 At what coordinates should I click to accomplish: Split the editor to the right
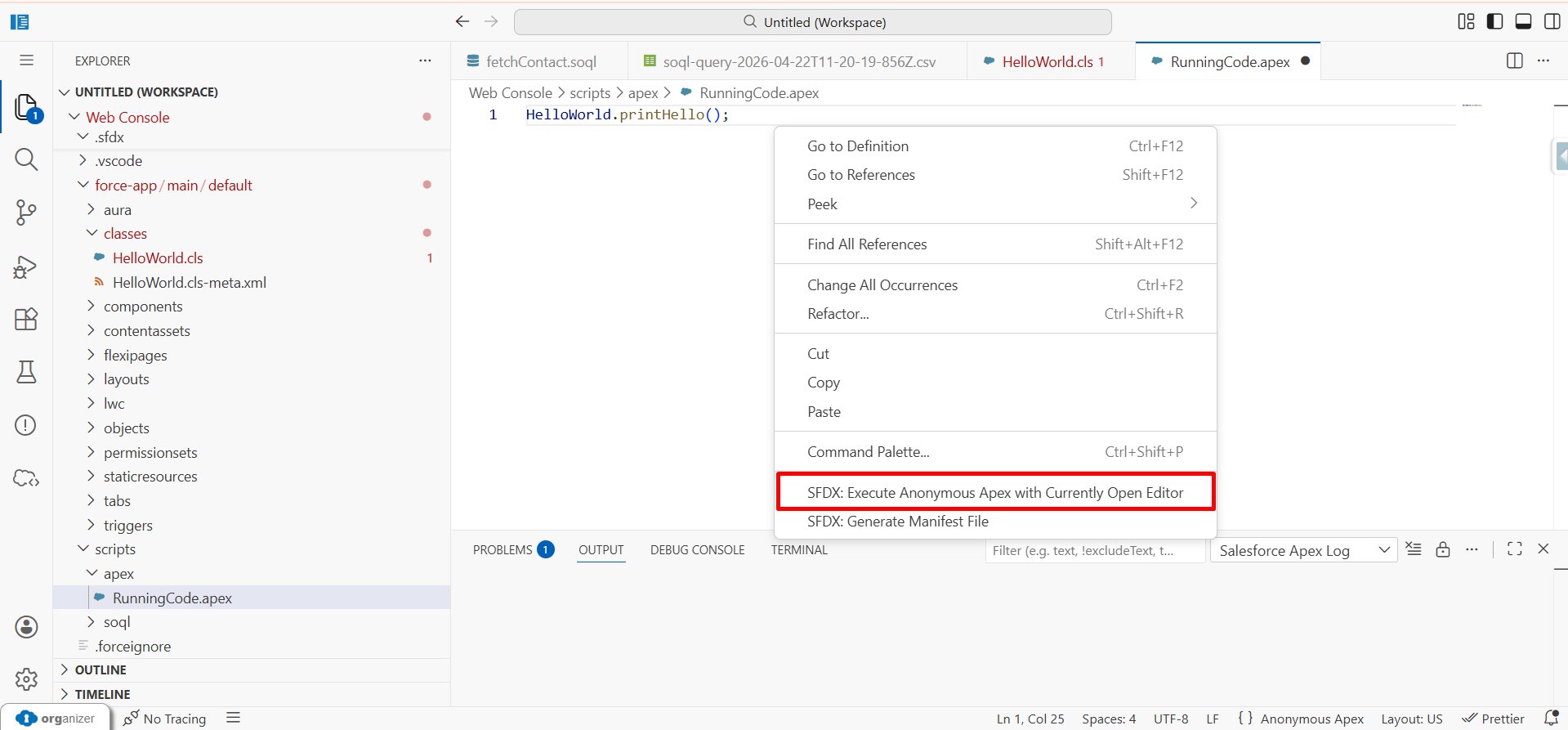tap(1514, 61)
